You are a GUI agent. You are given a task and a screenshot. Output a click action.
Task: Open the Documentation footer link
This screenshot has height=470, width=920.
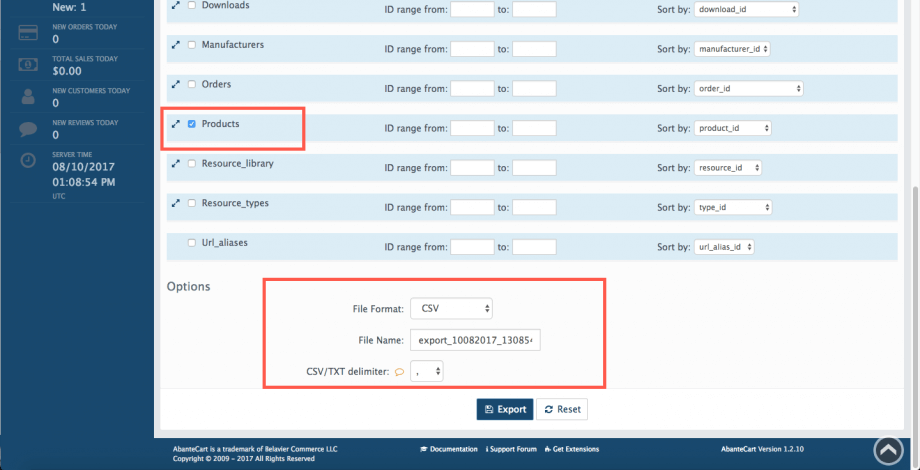[x=449, y=450]
